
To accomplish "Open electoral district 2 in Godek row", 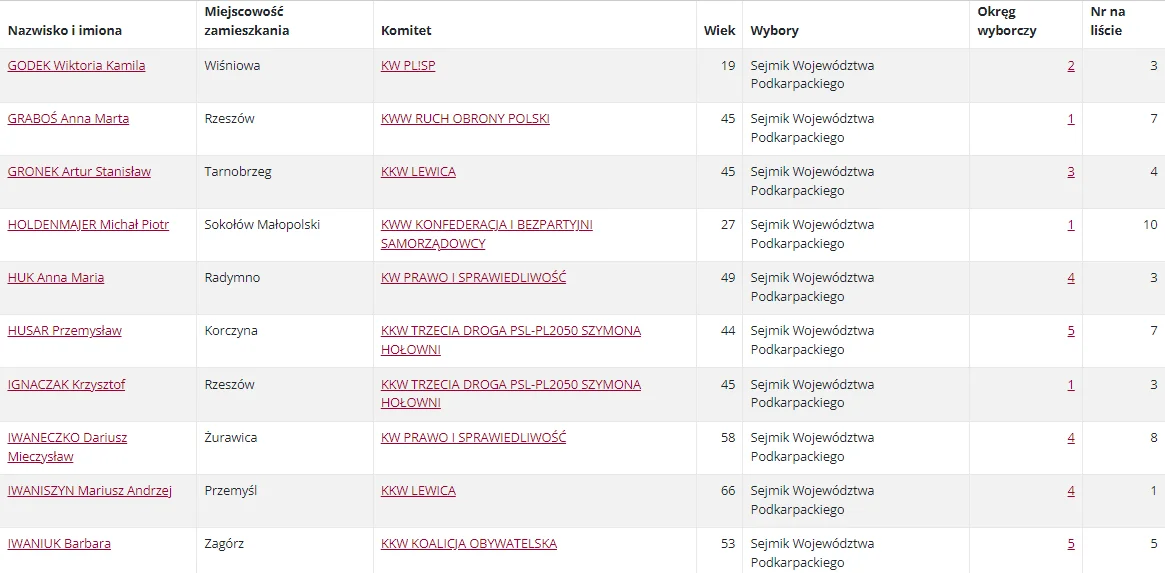I will (1071, 65).
